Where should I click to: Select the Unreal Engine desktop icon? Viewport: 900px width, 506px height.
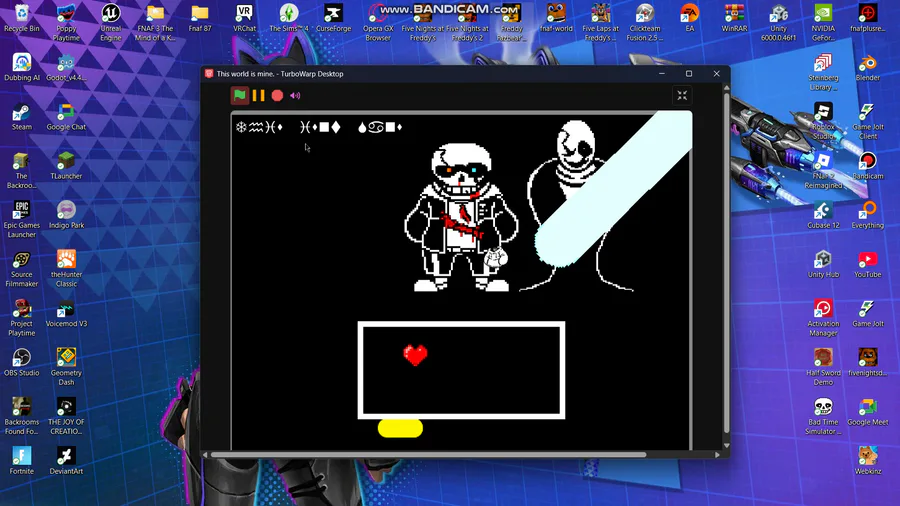(x=111, y=23)
